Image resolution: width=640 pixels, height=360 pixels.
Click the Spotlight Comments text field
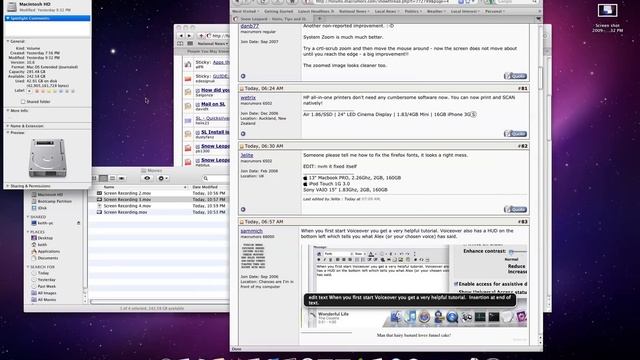[47, 29]
